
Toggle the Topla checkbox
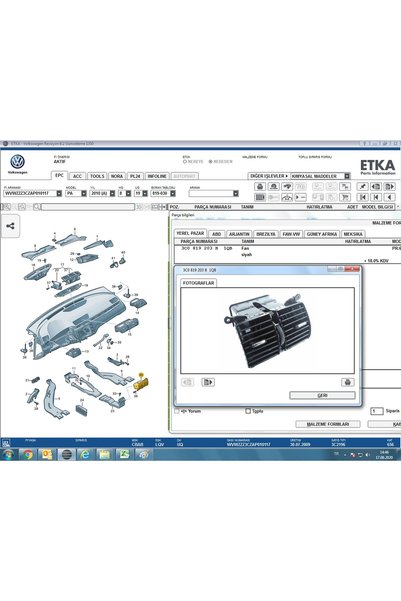coord(248,411)
